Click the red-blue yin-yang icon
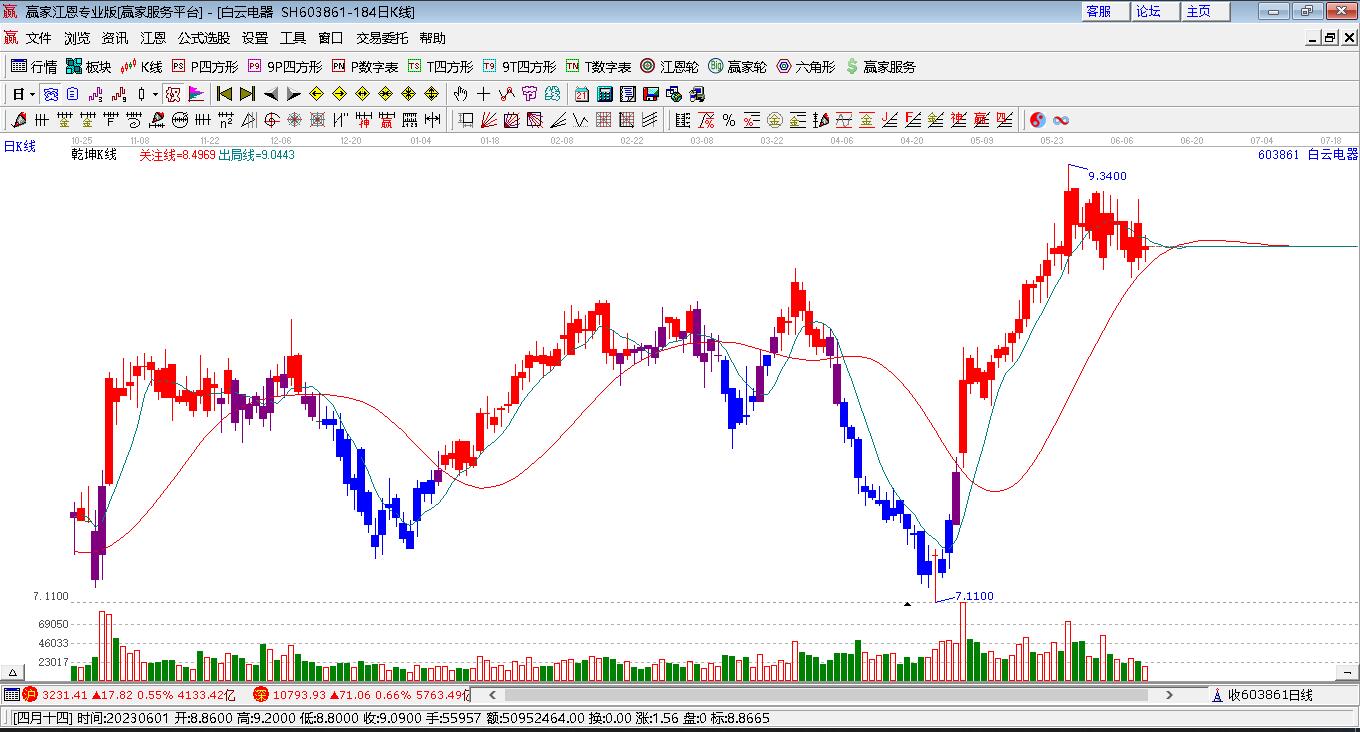 pyautogui.click(x=1038, y=120)
